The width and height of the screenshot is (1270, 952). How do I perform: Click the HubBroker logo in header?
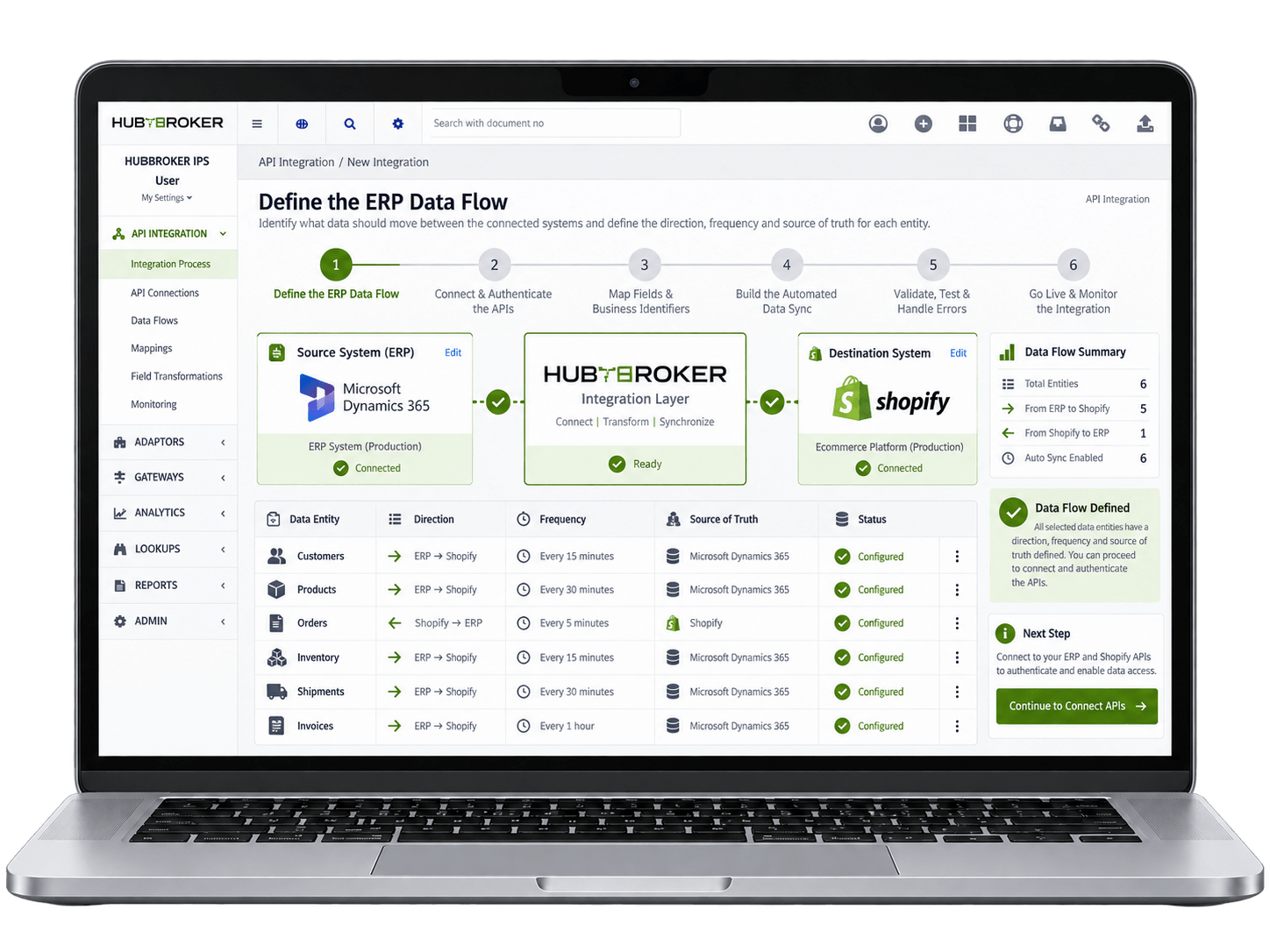(168, 123)
